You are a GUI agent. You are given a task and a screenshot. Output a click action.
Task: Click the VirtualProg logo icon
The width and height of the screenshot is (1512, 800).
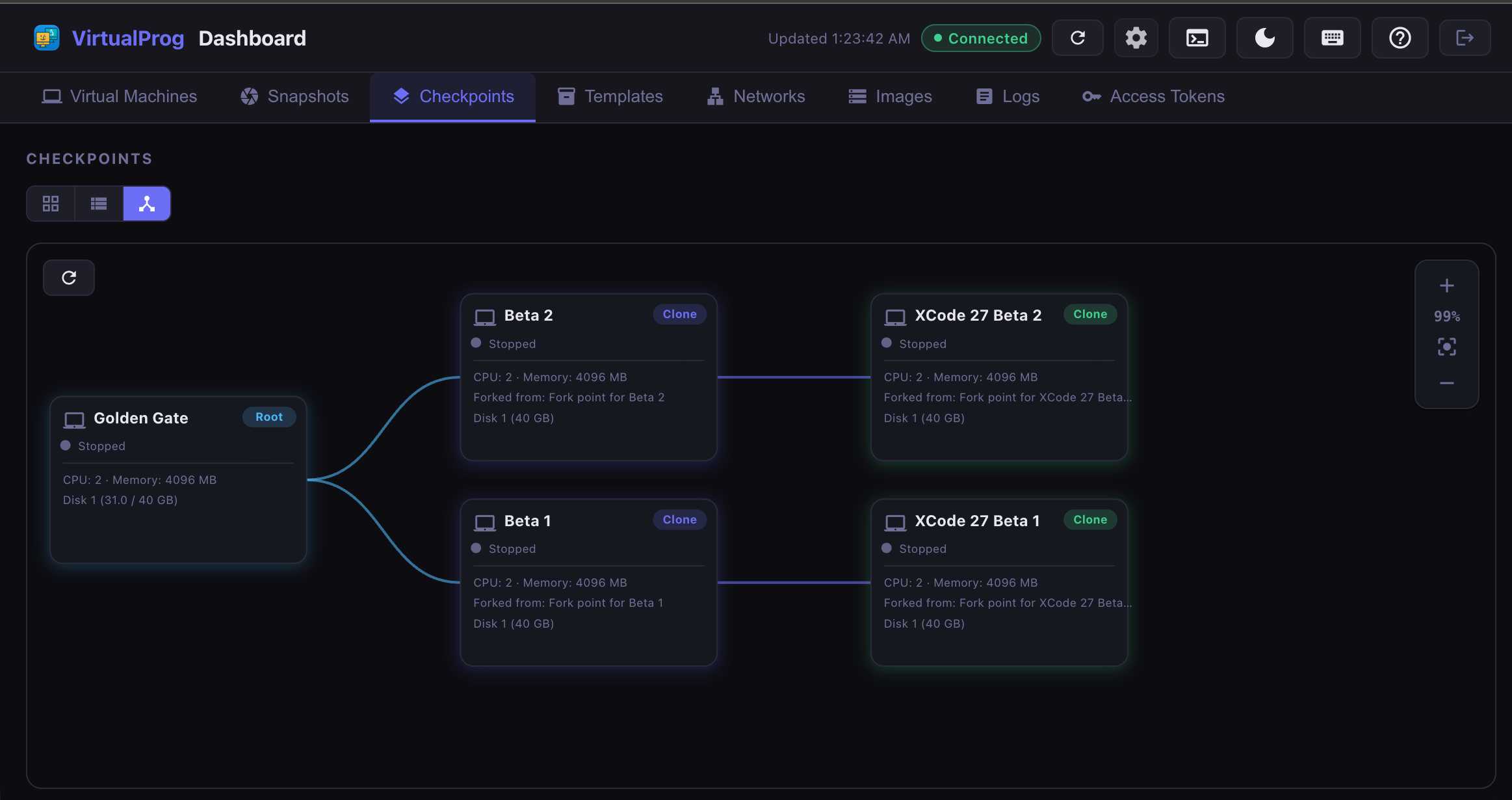47,38
